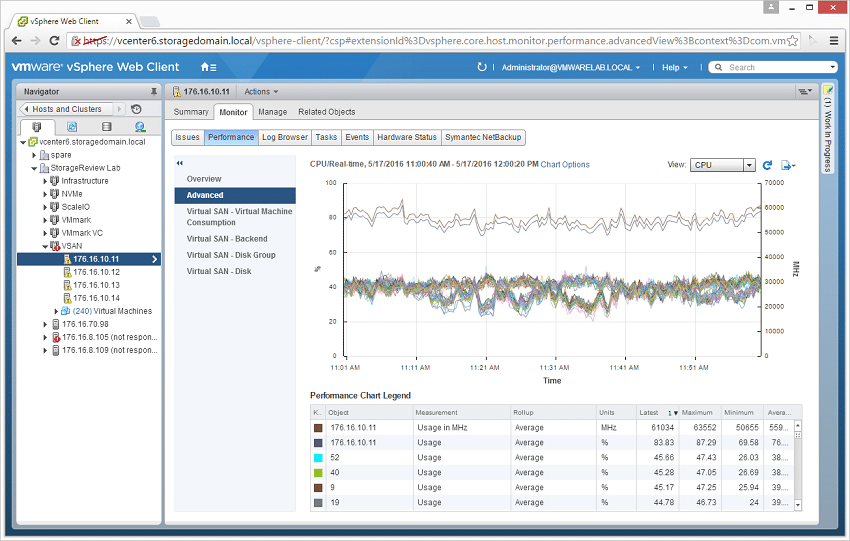Click the green swatch for object 40
The height and width of the screenshot is (541, 850).
tap(318, 473)
